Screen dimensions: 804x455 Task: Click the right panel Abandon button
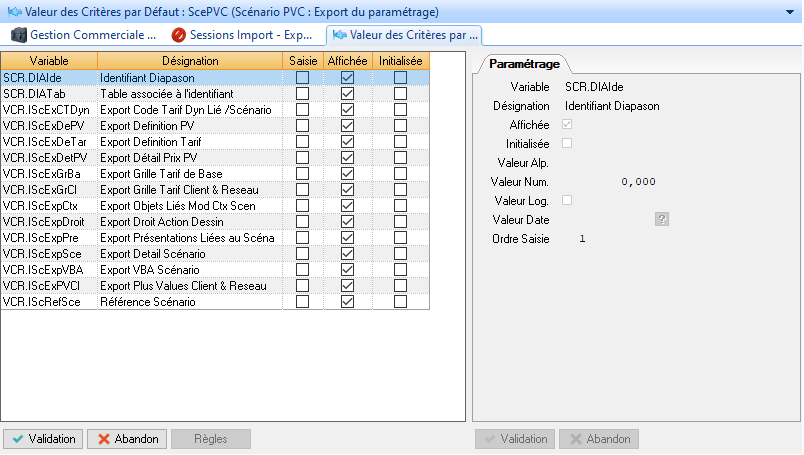pos(598,439)
